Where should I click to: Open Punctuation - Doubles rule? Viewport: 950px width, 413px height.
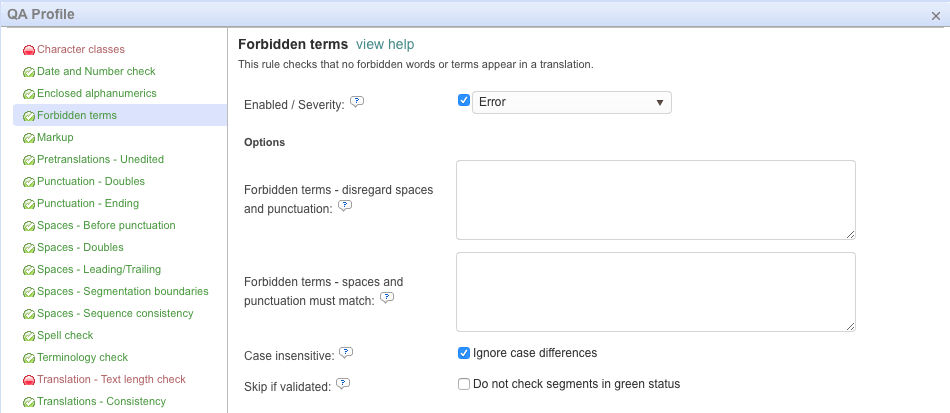point(91,182)
